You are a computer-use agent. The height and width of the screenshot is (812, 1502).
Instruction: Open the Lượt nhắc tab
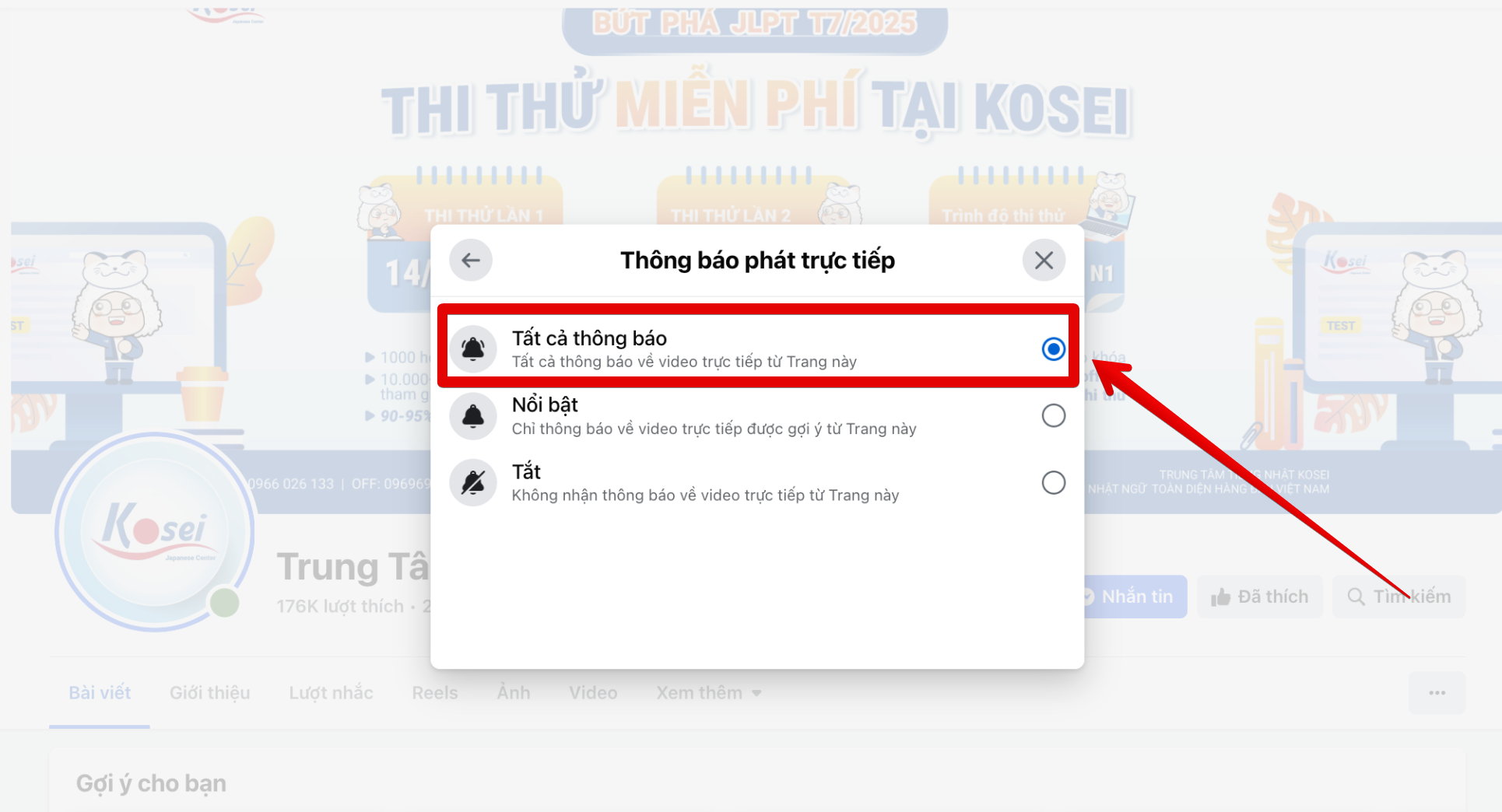tap(331, 692)
